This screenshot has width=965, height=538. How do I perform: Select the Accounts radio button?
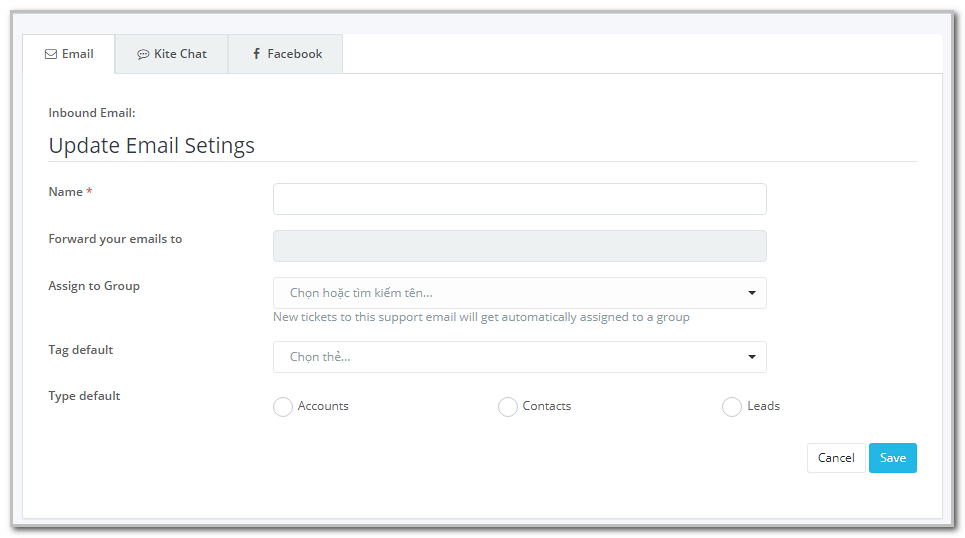click(x=282, y=406)
